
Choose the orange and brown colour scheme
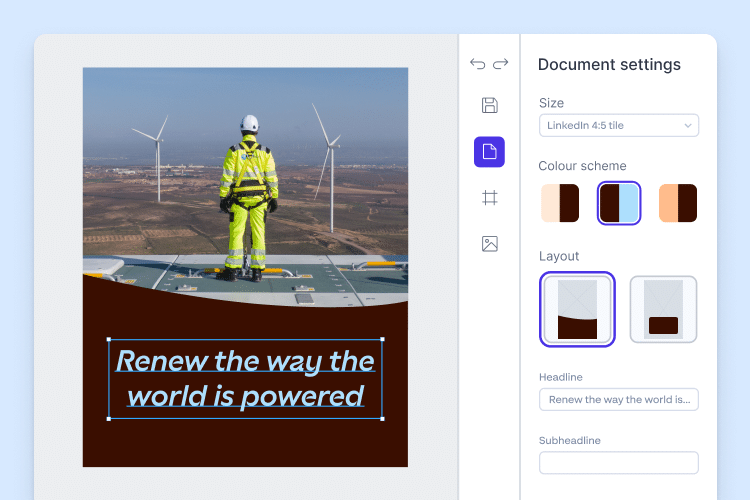click(678, 203)
